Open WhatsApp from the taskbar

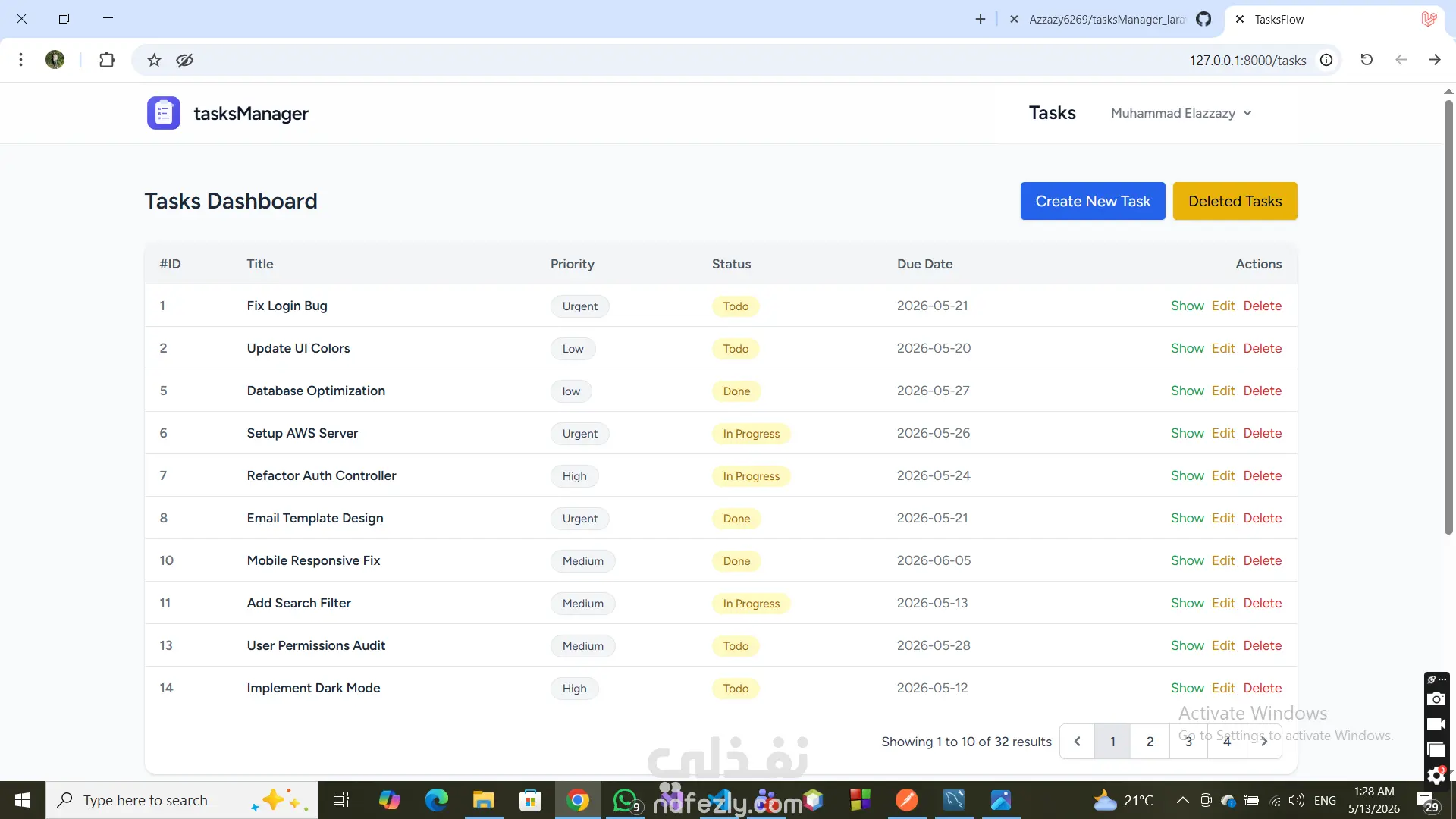coord(626,800)
